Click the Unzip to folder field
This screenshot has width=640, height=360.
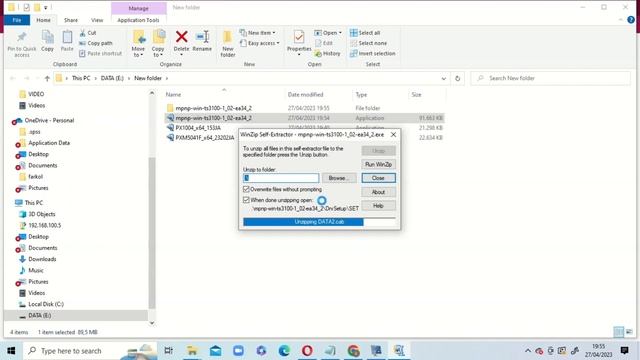(x=281, y=178)
